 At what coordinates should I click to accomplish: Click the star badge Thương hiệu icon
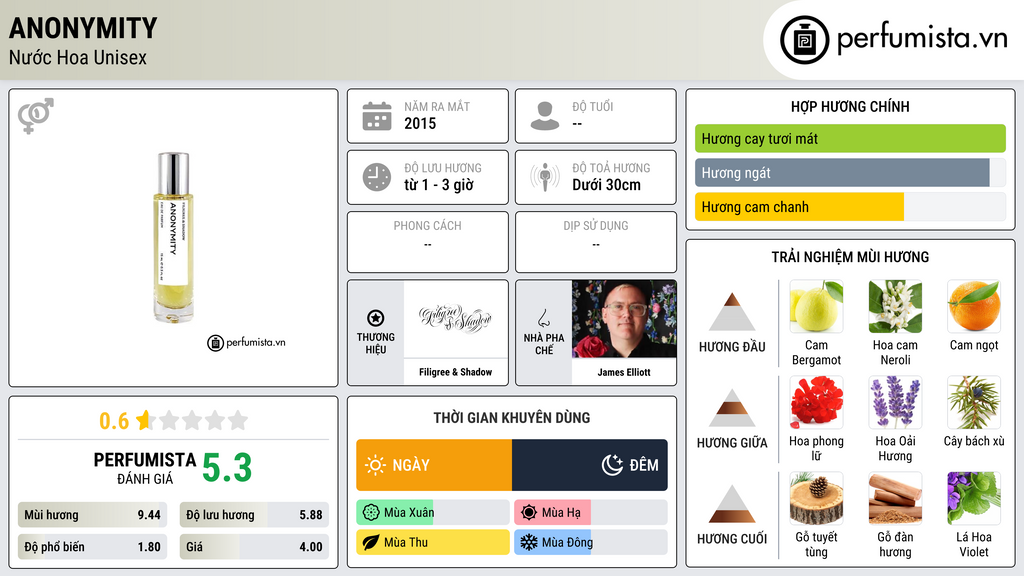coord(376,318)
